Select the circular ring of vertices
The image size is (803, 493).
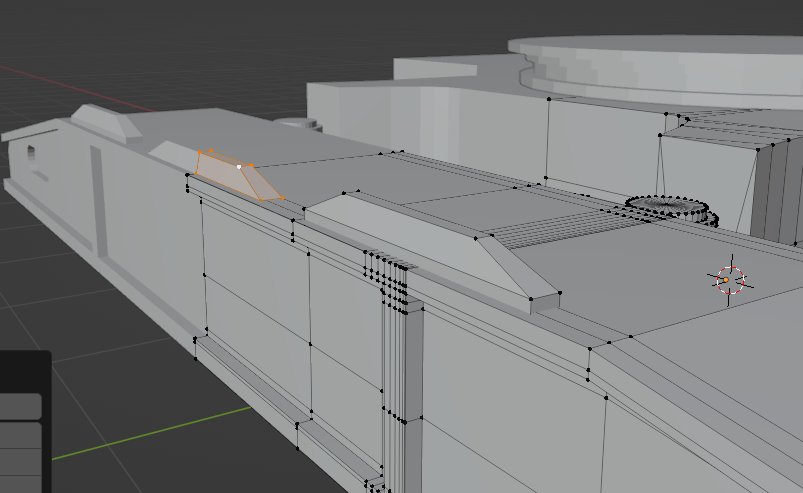tap(671, 209)
